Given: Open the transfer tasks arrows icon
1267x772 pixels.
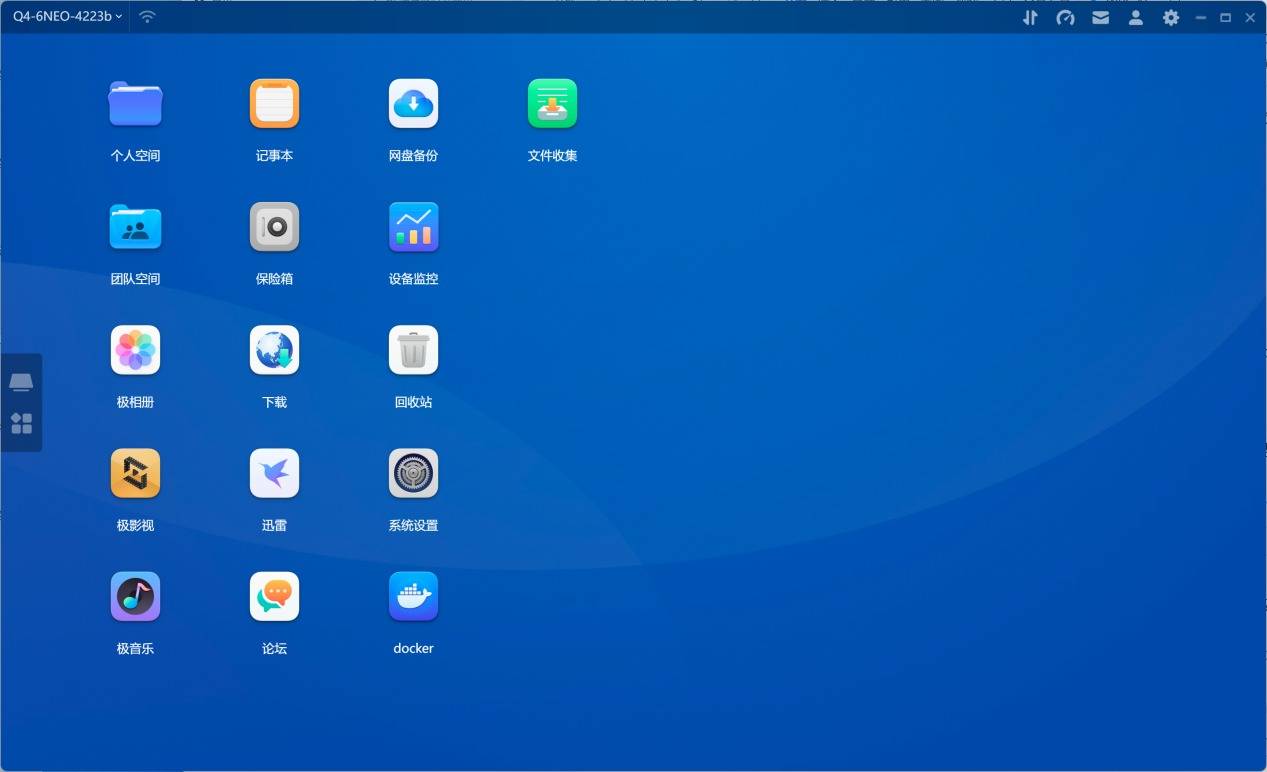Looking at the screenshot, I should (x=1030, y=18).
